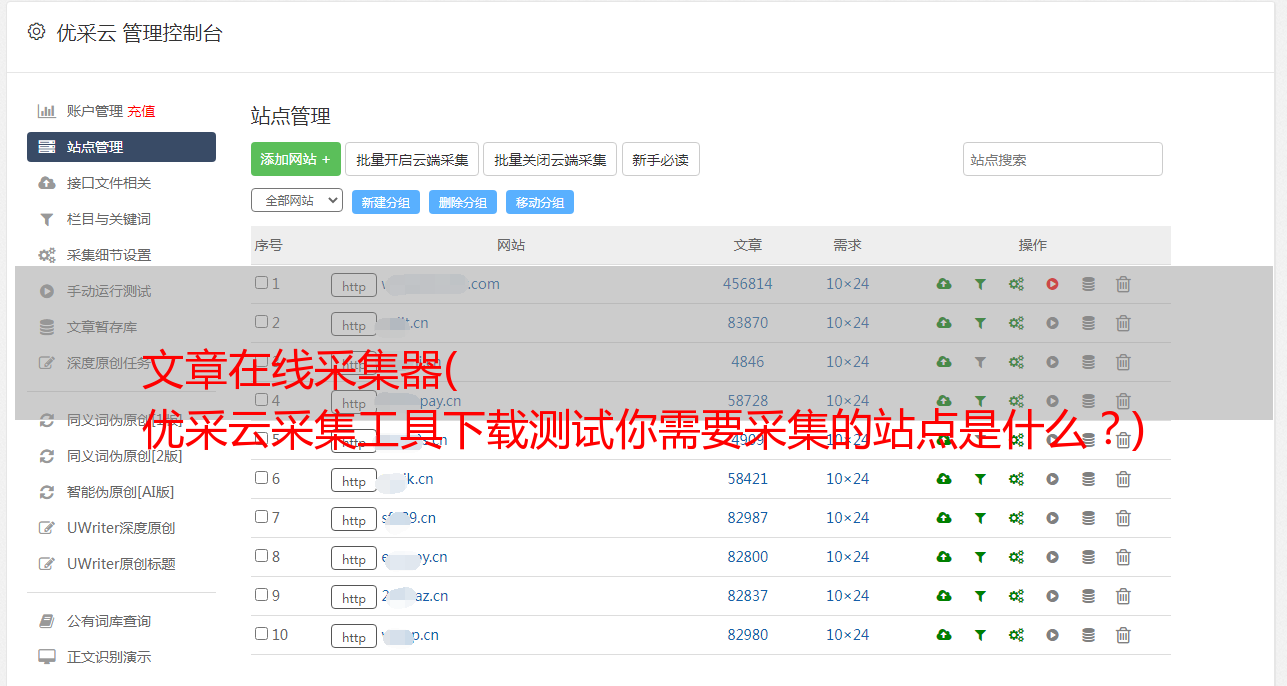This screenshot has height=686, width=1287.
Task: Click article count 82980
Action: pos(748,635)
